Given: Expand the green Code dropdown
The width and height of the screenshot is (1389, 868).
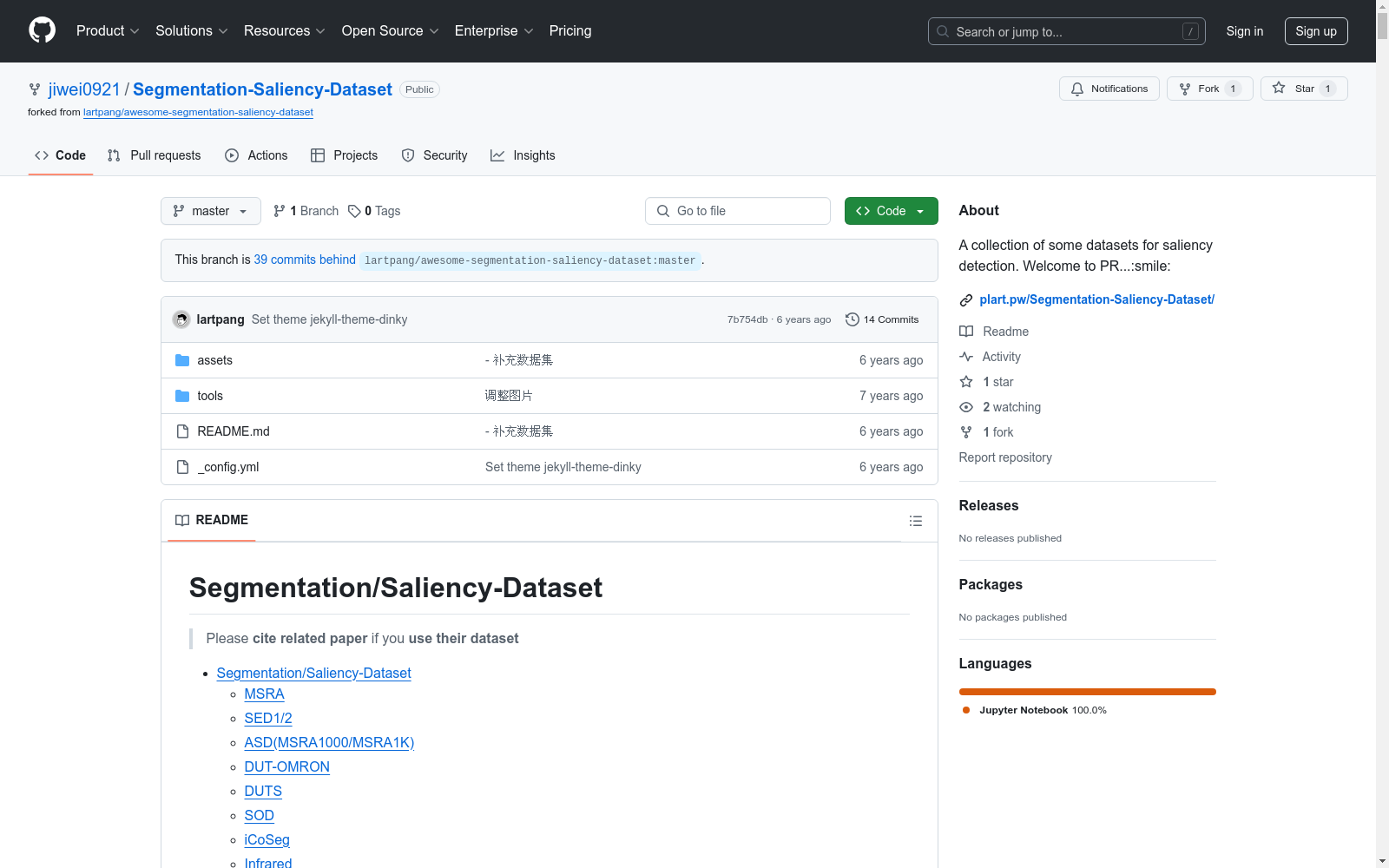Looking at the screenshot, I should point(891,211).
